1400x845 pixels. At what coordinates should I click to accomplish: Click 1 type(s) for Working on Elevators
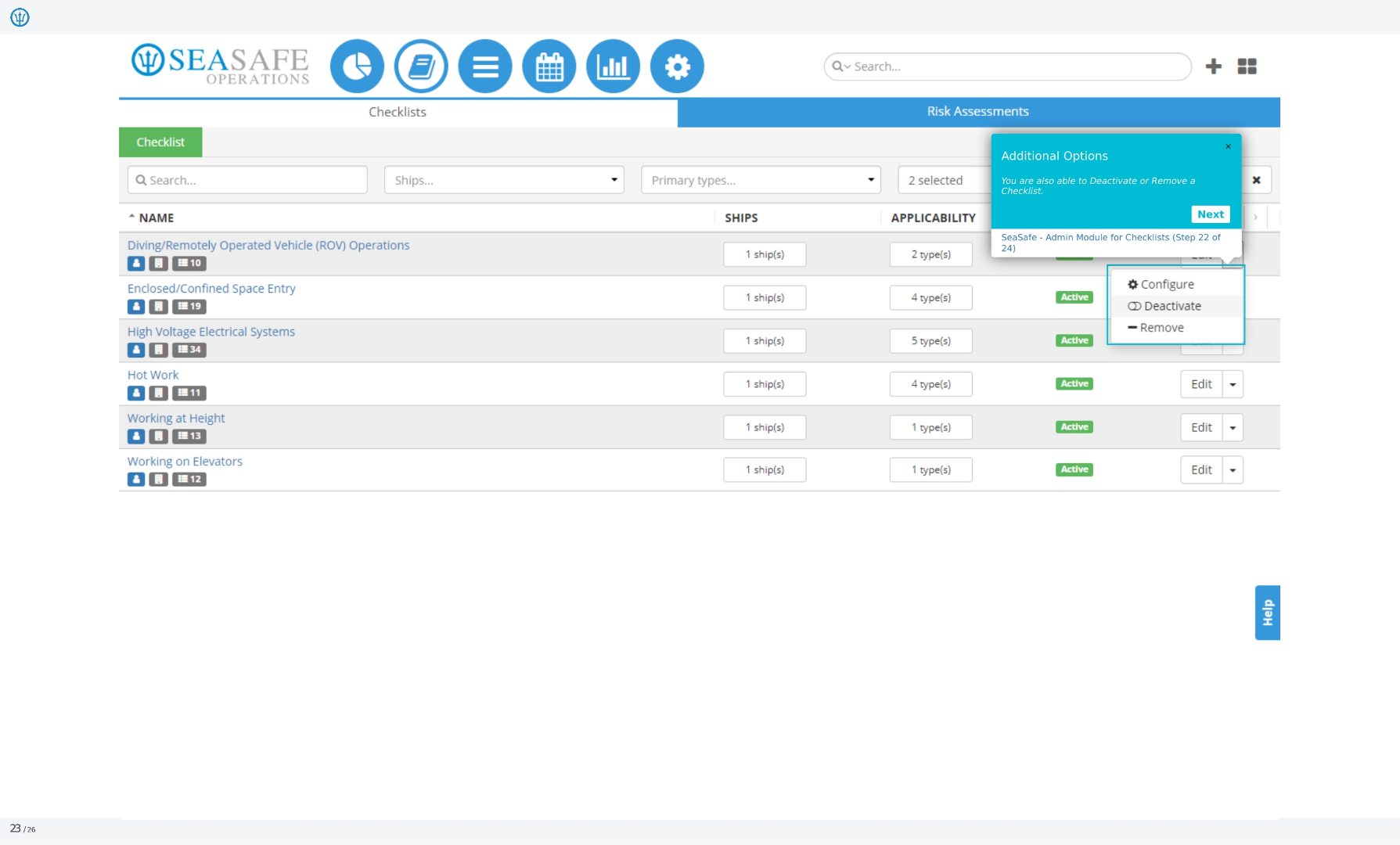(931, 469)
